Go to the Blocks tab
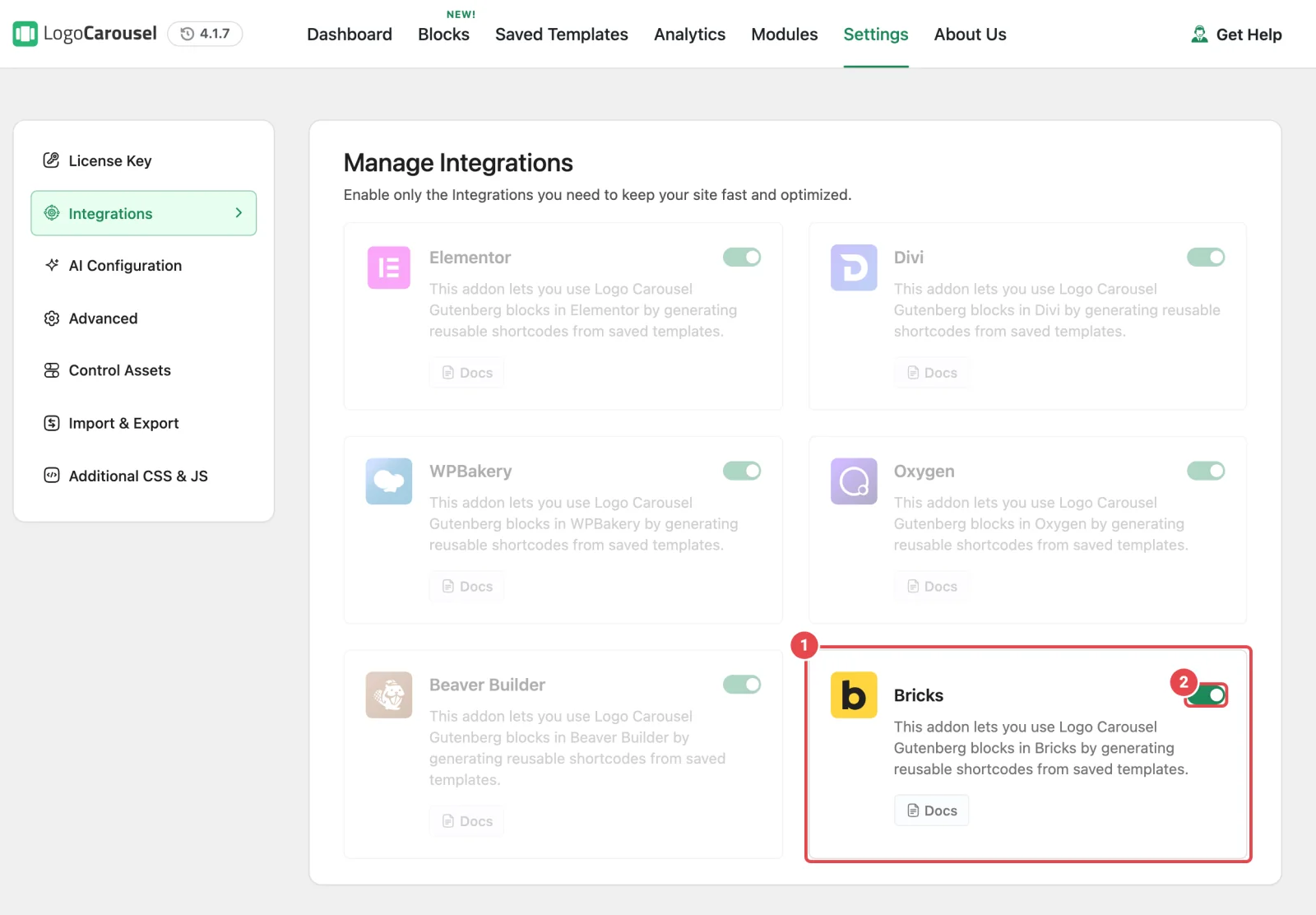Image resolution: width=1316 pixels, height=915 pixels. (x=443, y=35)
